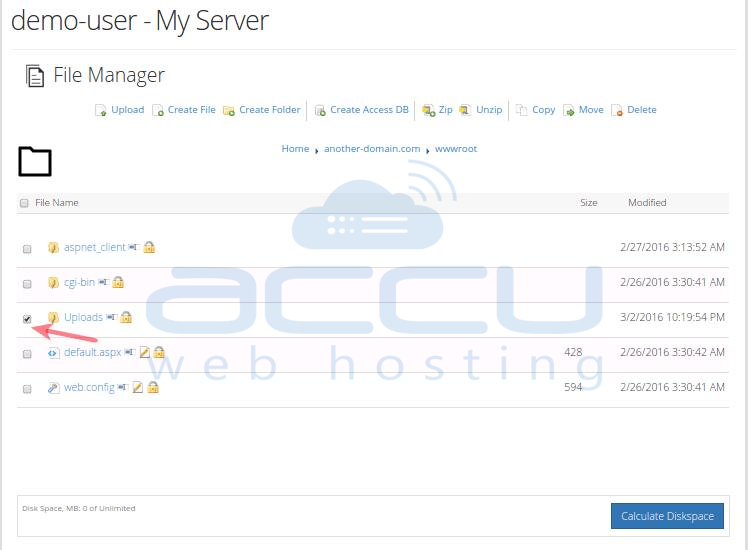Open the aspnet_client folder
748x550 pixels.
[94, 247]
